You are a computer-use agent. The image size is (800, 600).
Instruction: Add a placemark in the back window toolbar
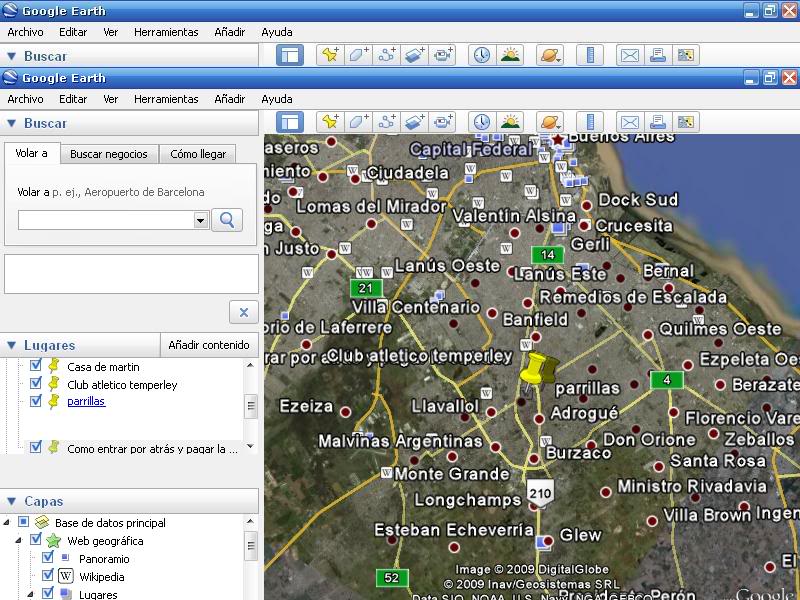330,55
